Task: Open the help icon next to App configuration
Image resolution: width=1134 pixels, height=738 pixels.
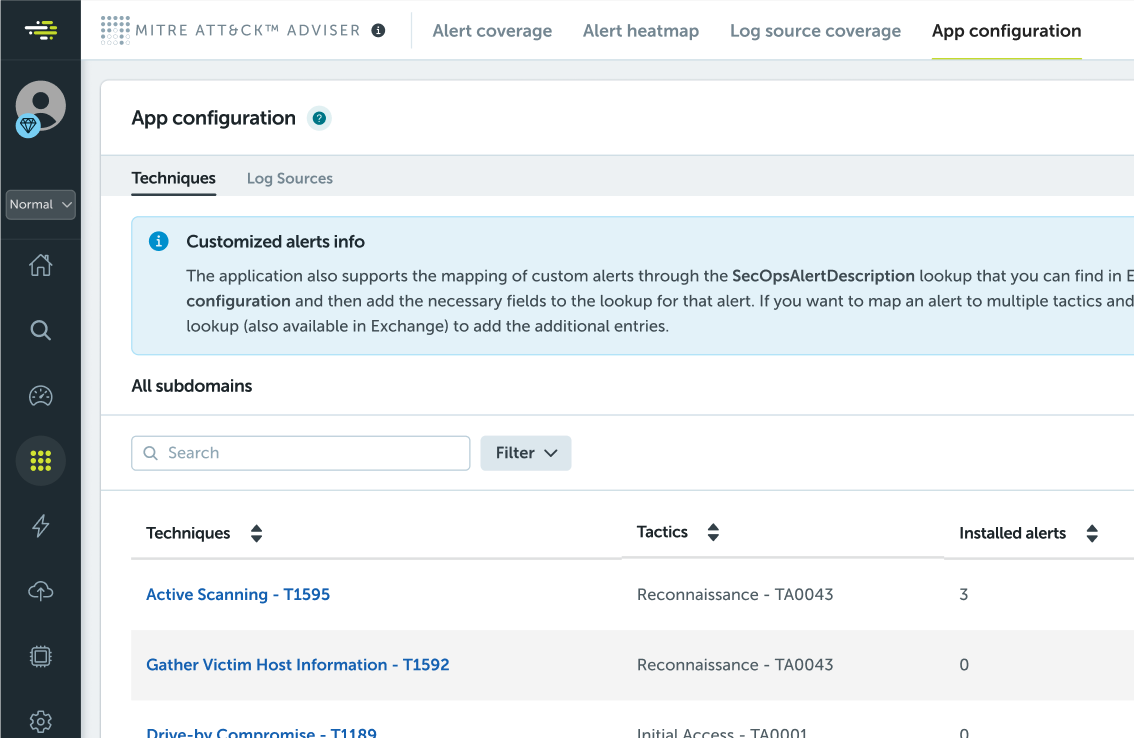Action: point(319,118)
